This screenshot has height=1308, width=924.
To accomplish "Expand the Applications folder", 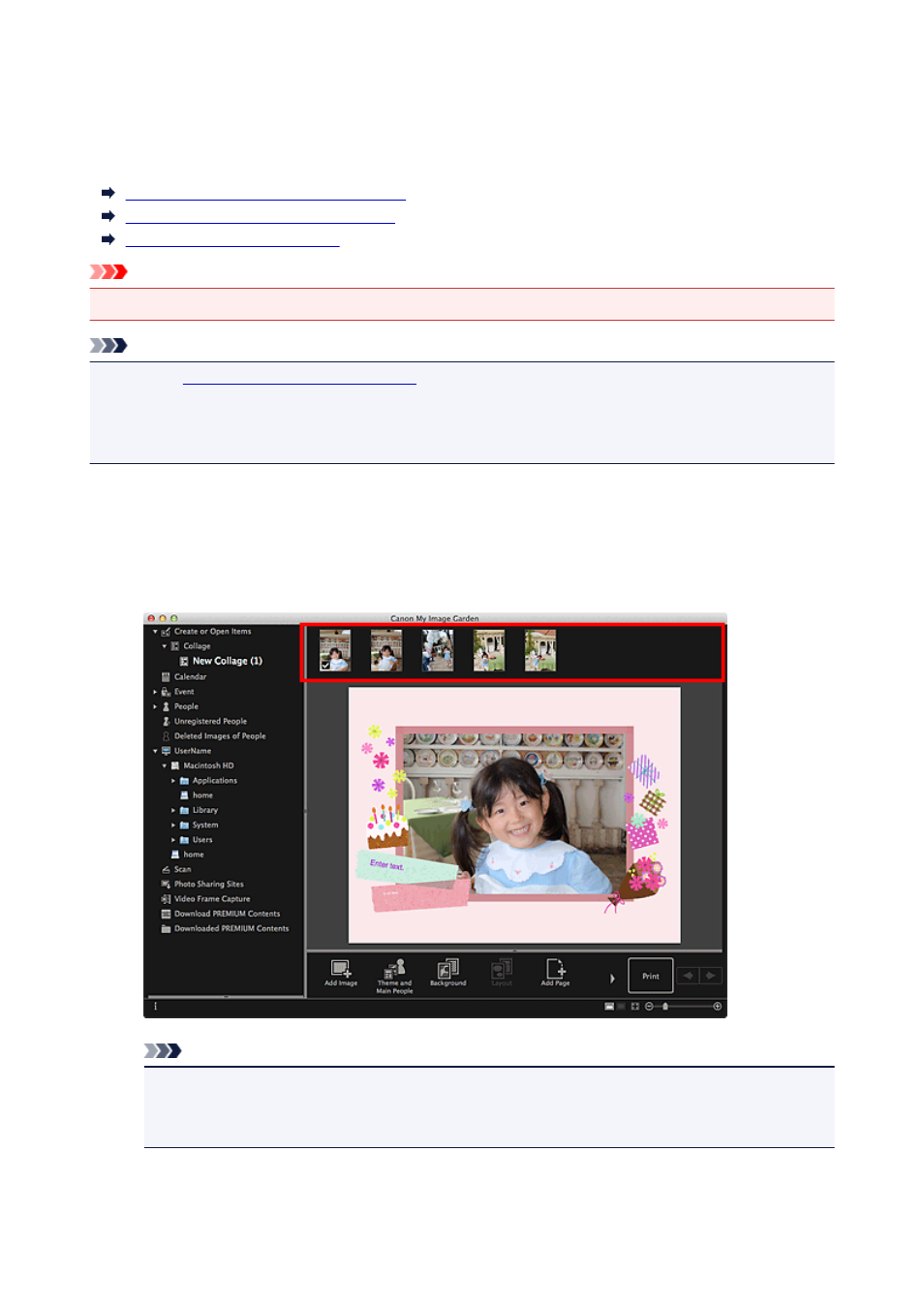I will [173, 781].
